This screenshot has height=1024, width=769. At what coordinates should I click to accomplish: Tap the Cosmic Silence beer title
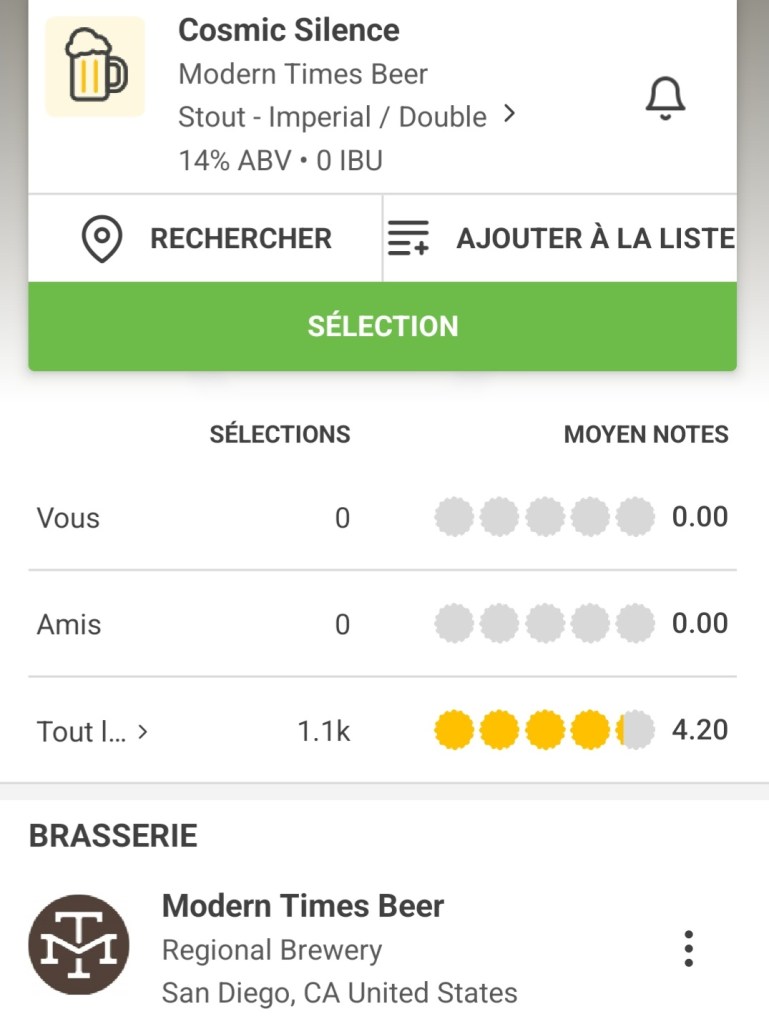point(289,30)
